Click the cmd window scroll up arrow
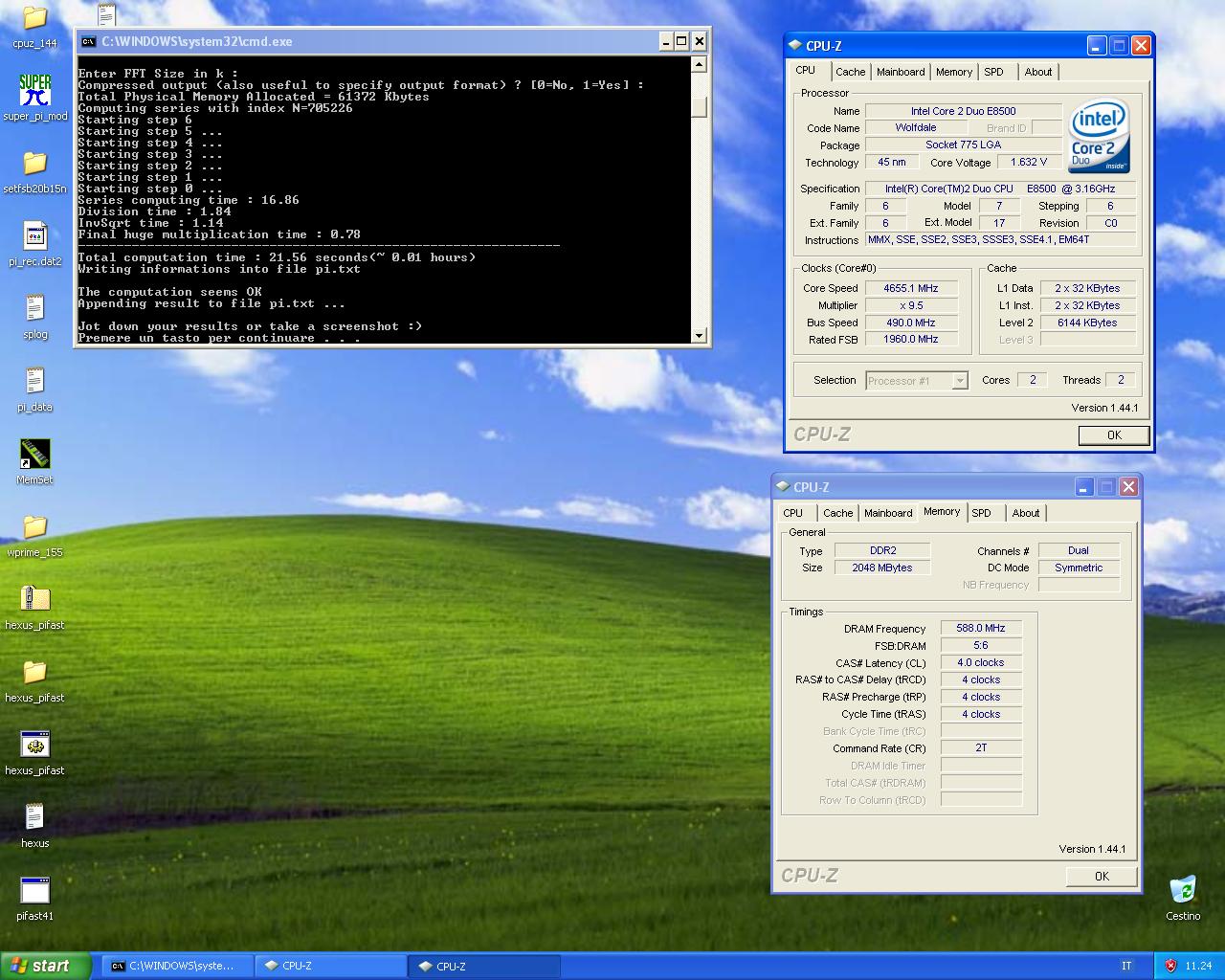 coord(699,64)
